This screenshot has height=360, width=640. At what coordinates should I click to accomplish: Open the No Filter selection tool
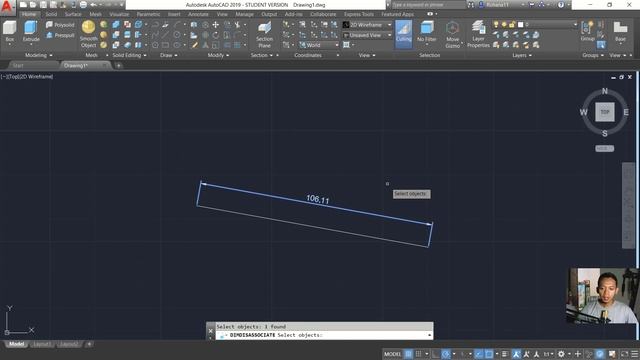click(427, 32)
